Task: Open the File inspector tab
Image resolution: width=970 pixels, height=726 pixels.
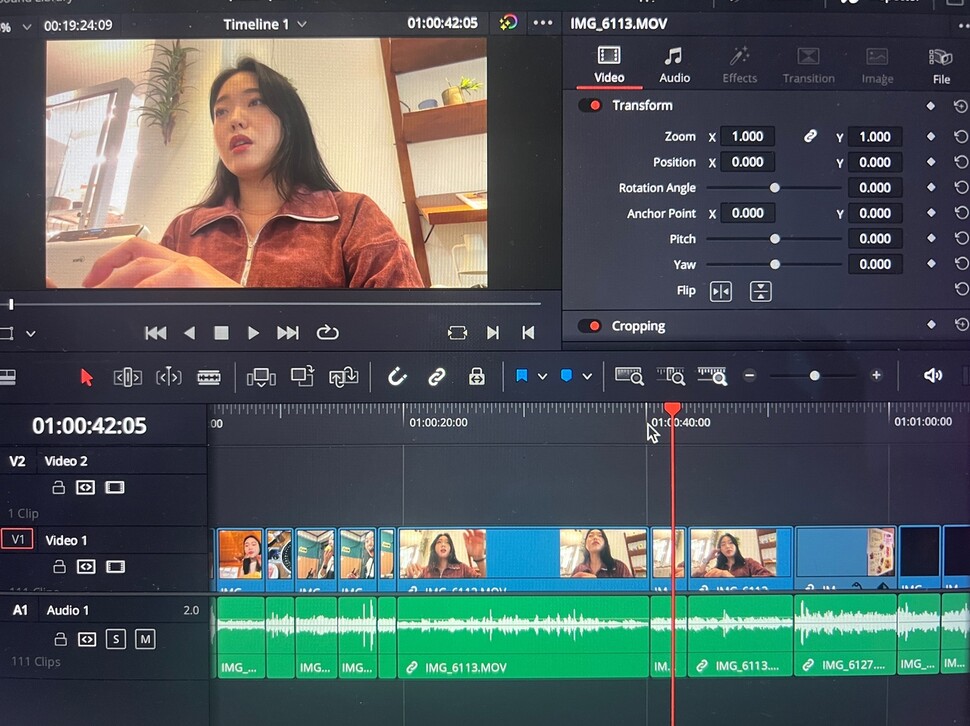Action: (x=940, y=64)
